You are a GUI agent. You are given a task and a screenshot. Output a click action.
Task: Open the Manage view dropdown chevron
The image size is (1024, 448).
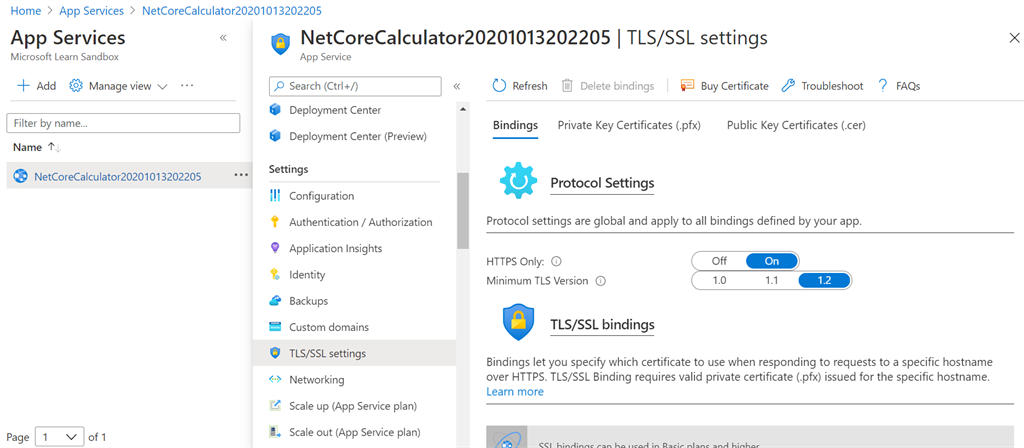(163, 86)
